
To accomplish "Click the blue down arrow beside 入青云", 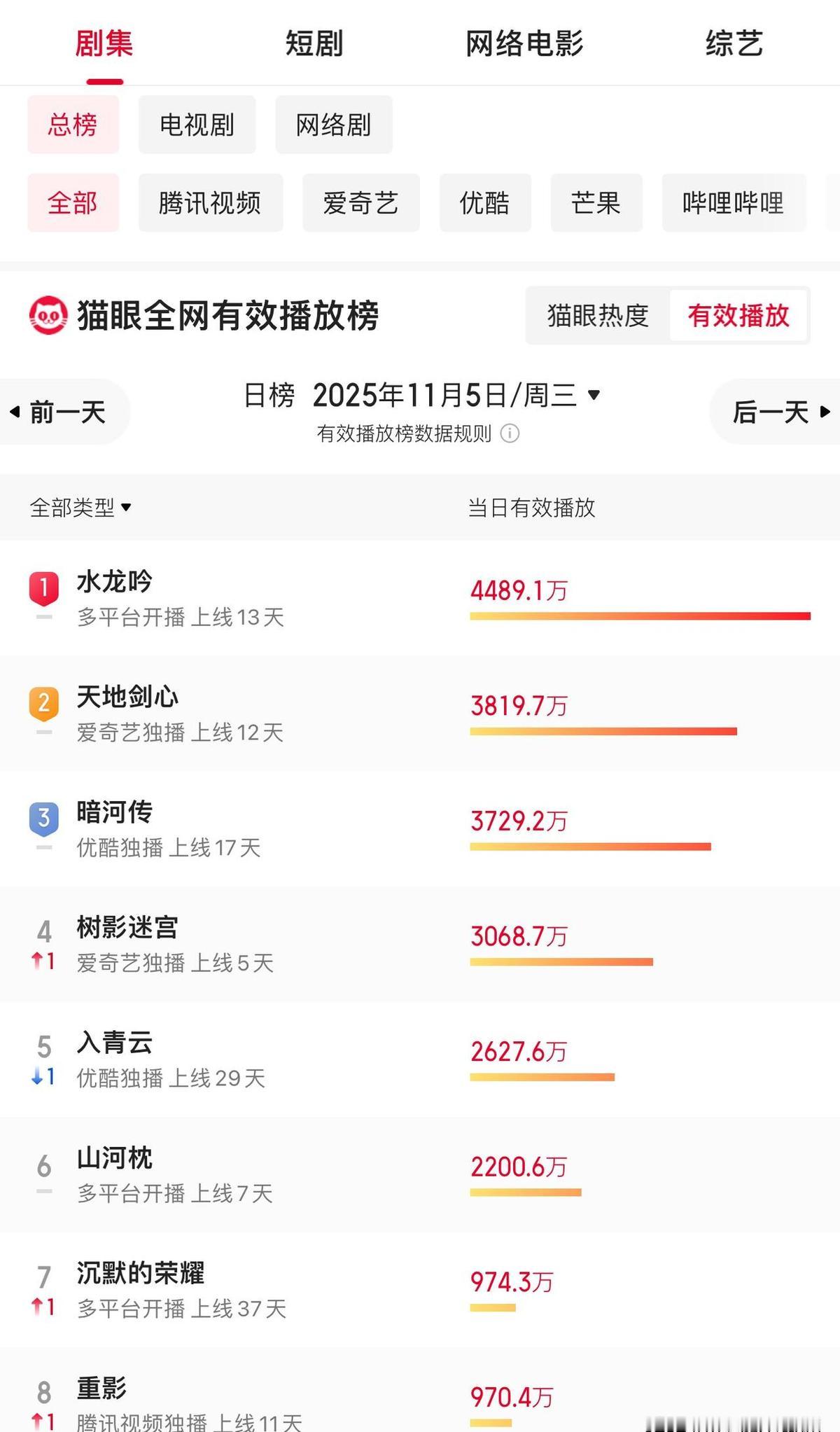I will coord(37,1076).
